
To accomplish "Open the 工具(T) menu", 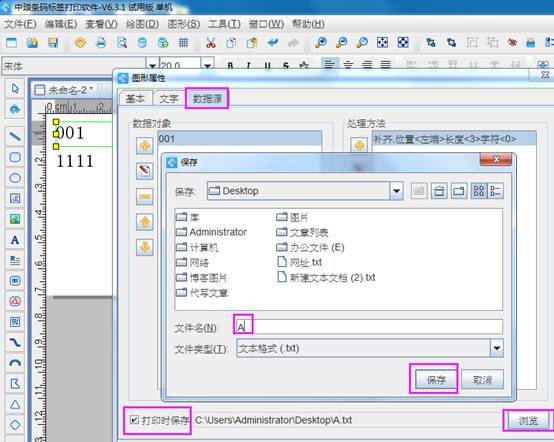I will [x=224, y=24].
